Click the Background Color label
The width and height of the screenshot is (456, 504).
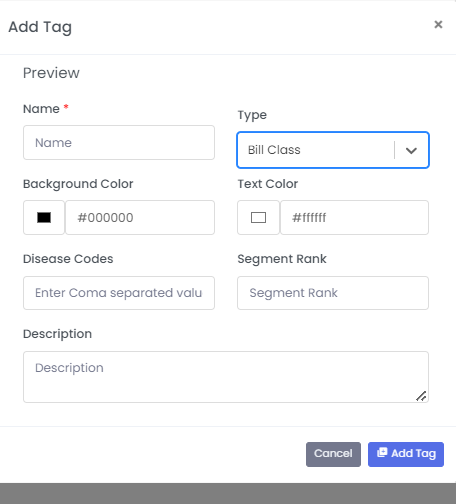(78, 184)
